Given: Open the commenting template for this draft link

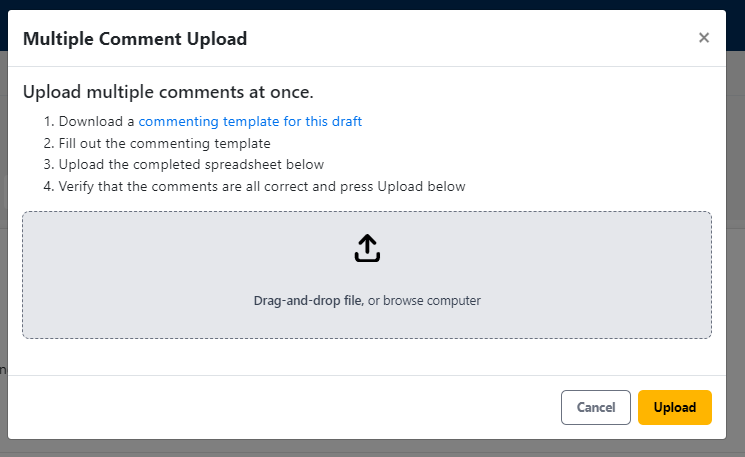Looking at the screenshot, I should point(250,122).
